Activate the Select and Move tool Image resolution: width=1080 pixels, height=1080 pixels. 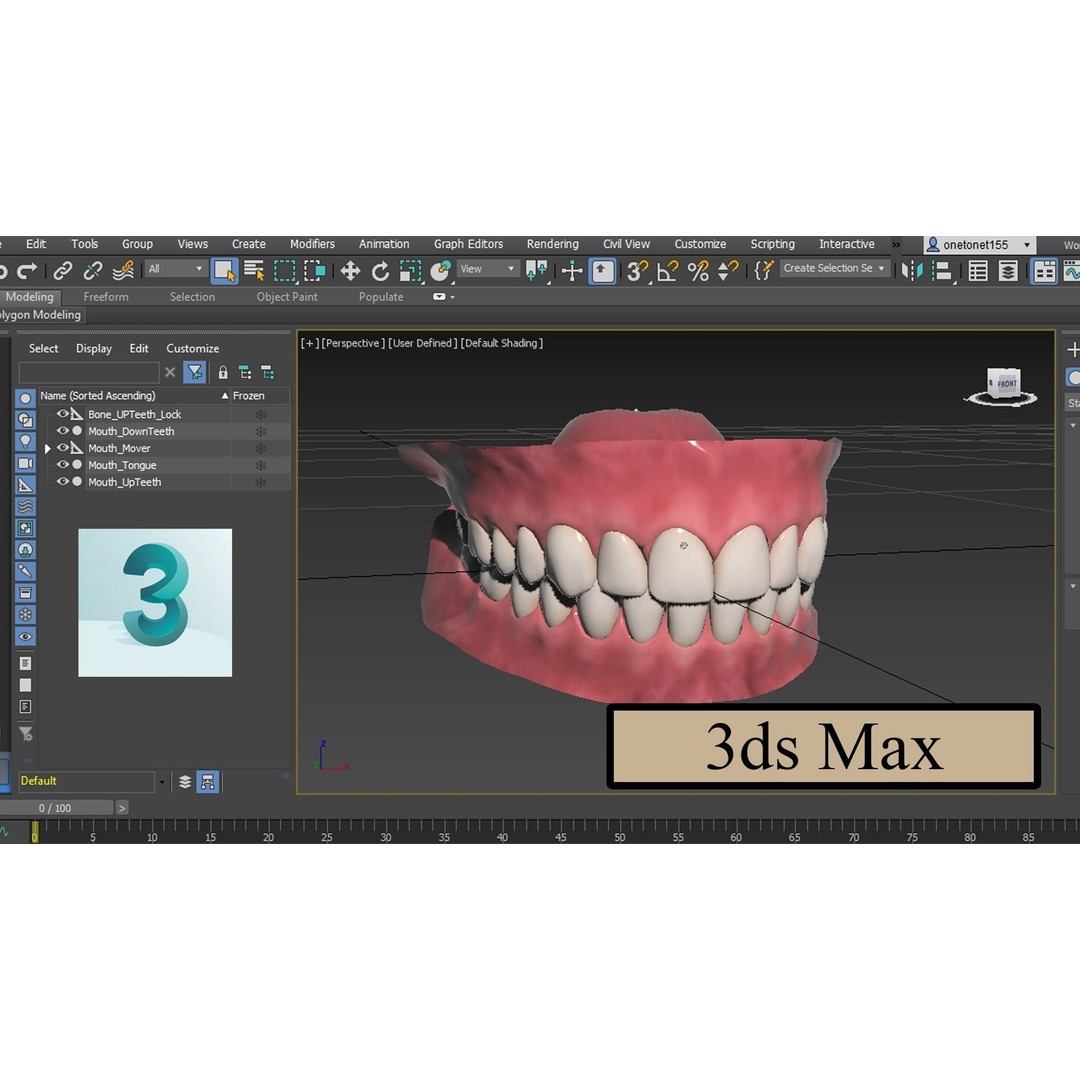(x=350, y=271)
